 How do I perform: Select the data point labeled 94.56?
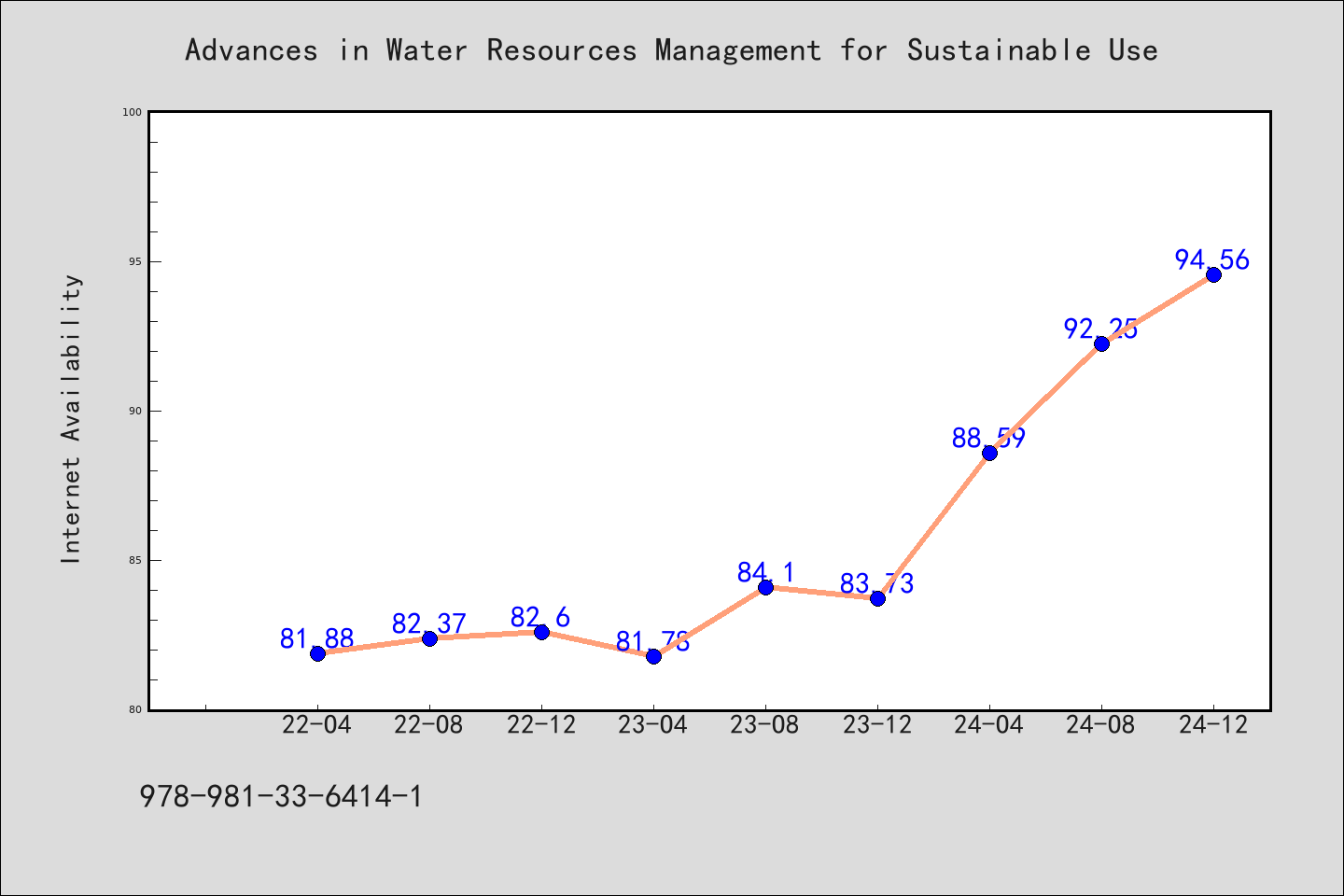pyautogui.click(x=1213, y=274)
